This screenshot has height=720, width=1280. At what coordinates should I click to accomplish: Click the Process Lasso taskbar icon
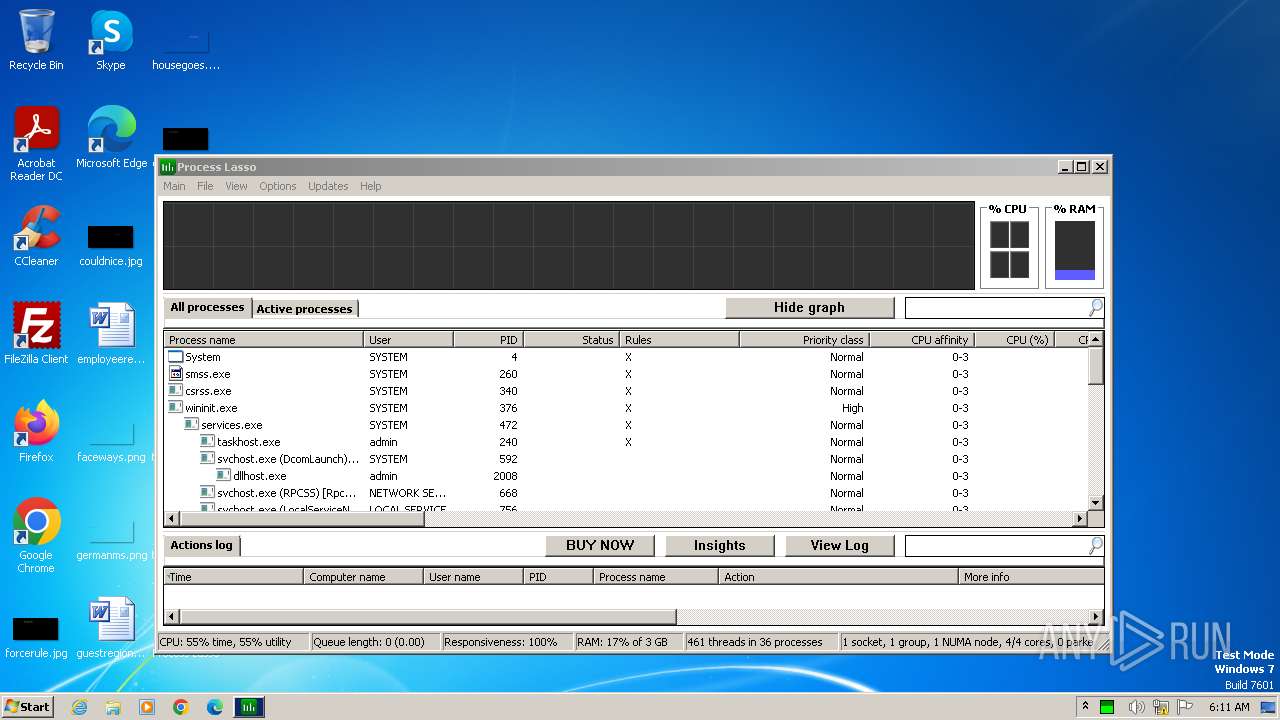249,707
